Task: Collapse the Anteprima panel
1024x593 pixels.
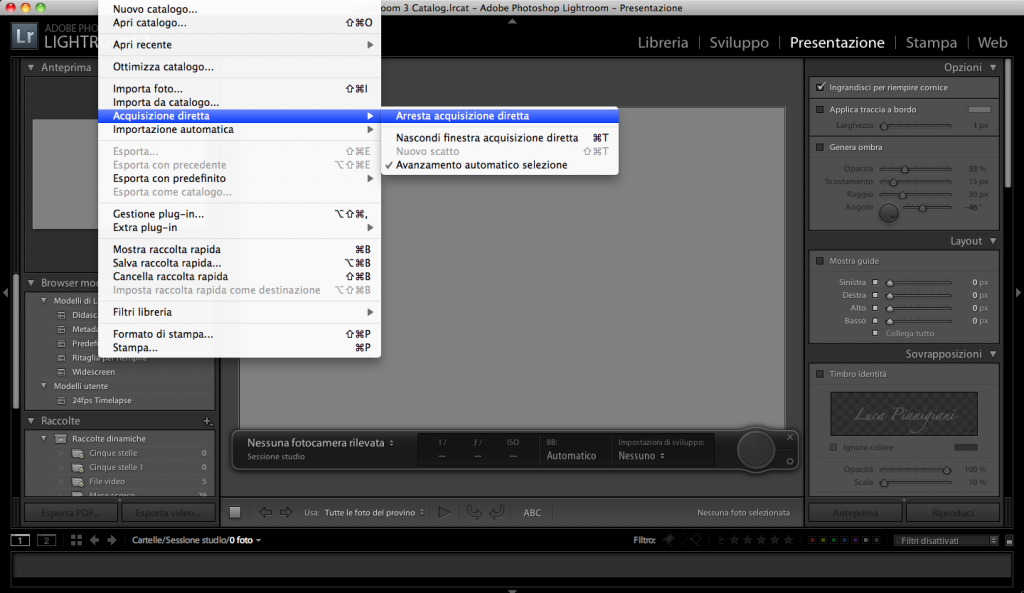Action: pos(31,67)
